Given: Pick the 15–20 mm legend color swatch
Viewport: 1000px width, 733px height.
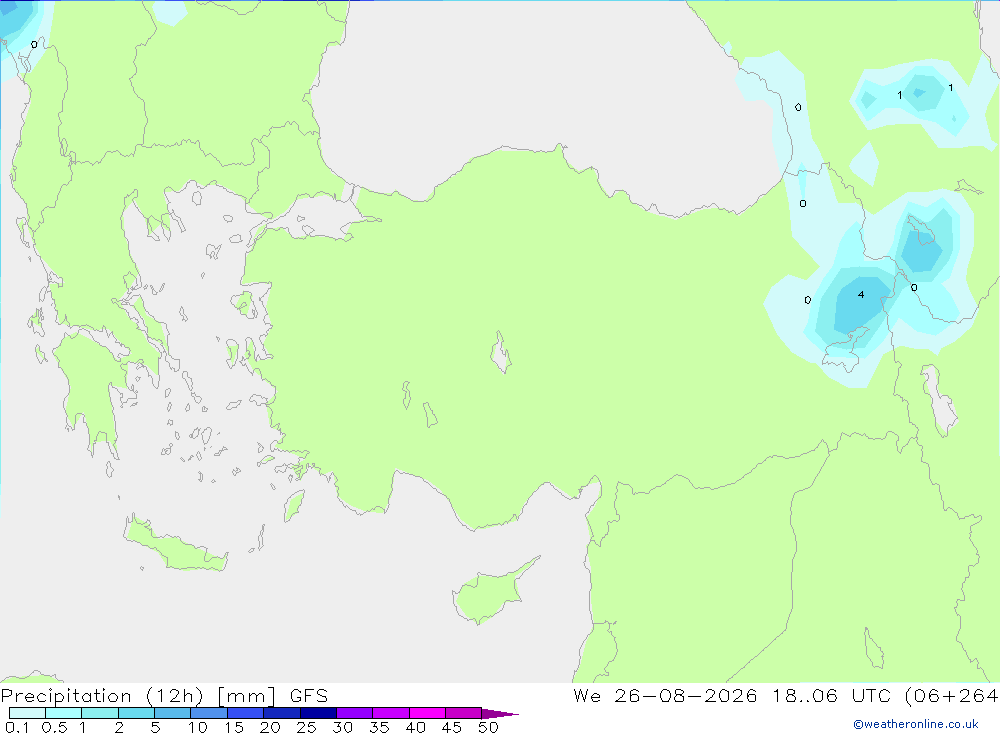Looking at the screenshot, I should (x=246, y=713).
